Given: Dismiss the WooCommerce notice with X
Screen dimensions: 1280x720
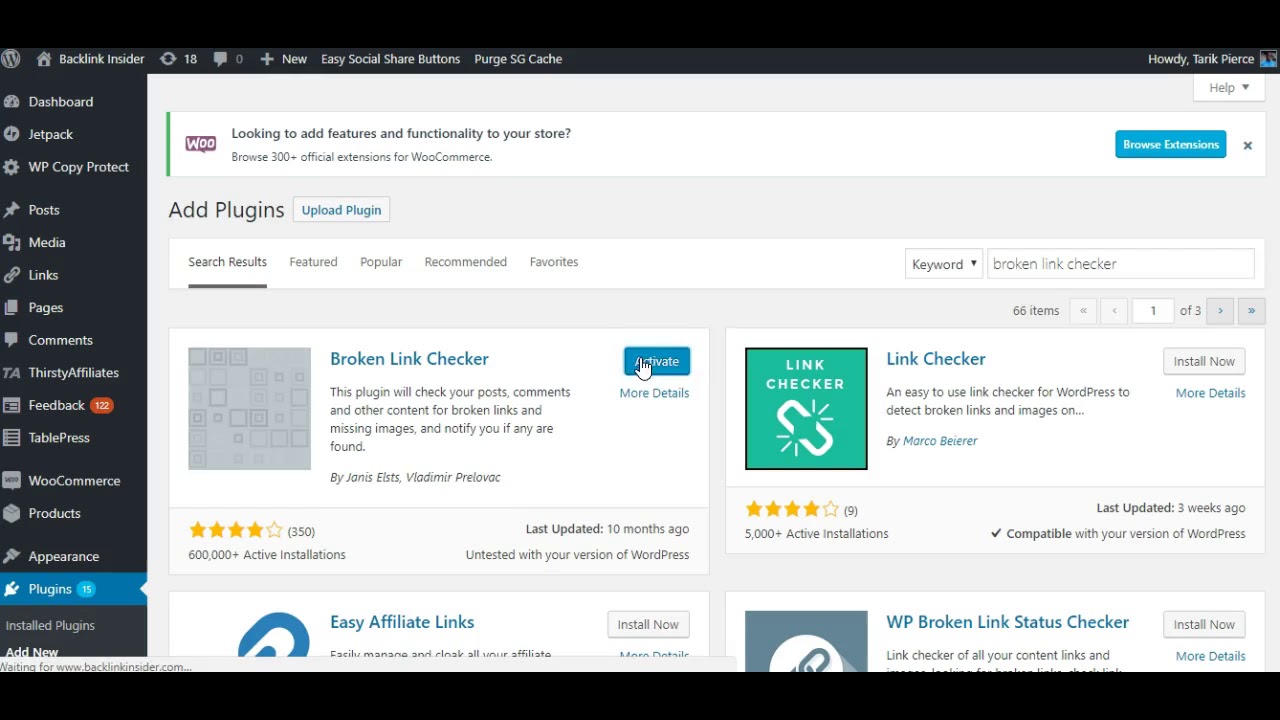Looking at the screenshot, I should pos(1247,145).
